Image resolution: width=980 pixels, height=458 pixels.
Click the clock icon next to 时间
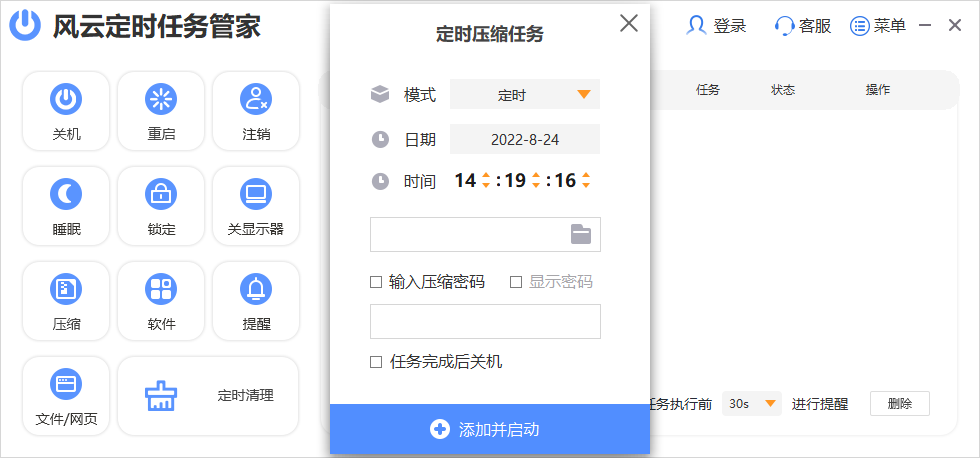tap(380, 181)
